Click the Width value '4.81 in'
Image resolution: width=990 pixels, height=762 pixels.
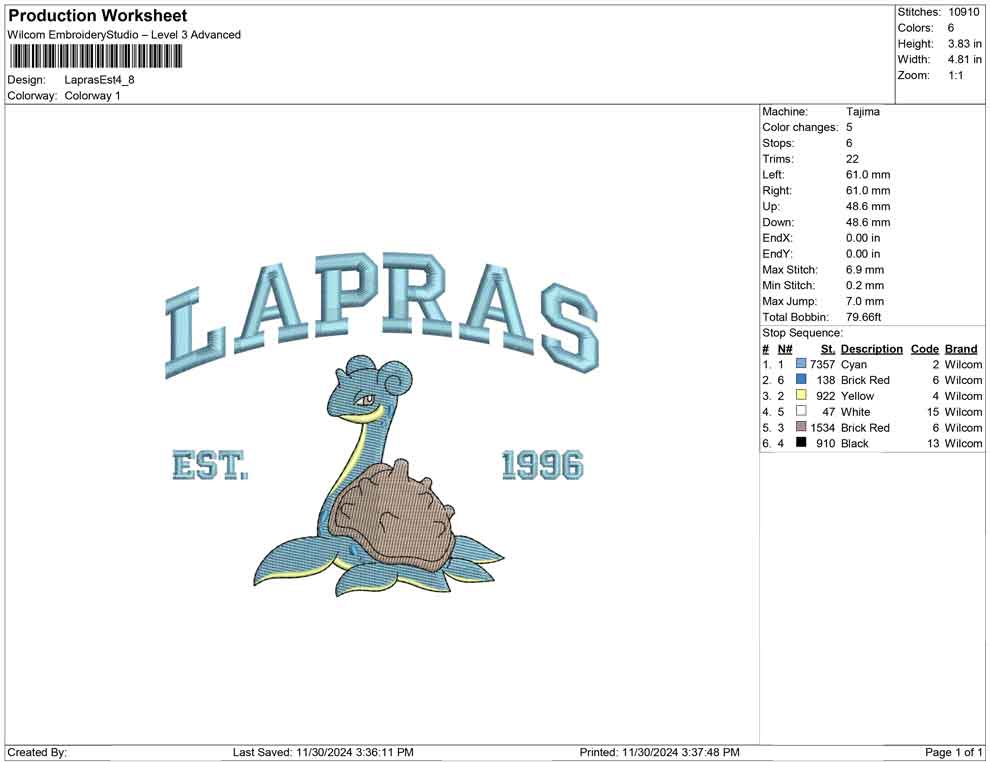point(964,59)
